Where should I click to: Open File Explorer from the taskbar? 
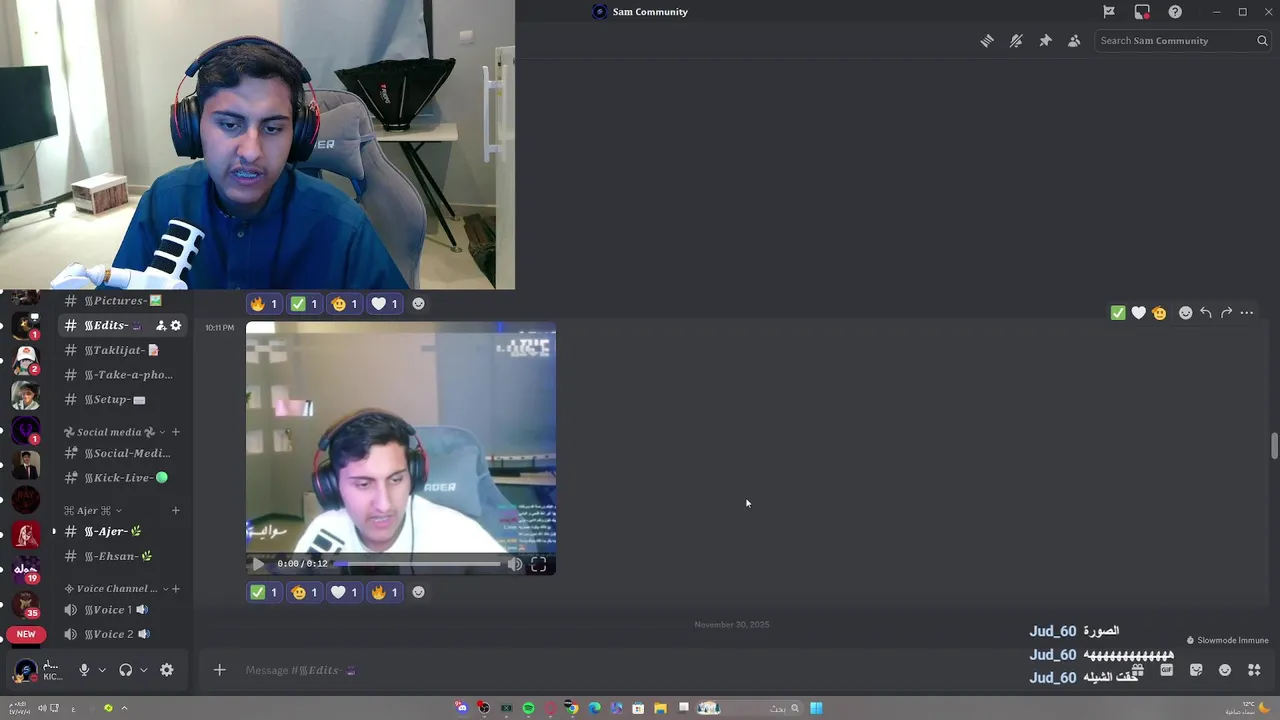[660, 708]
